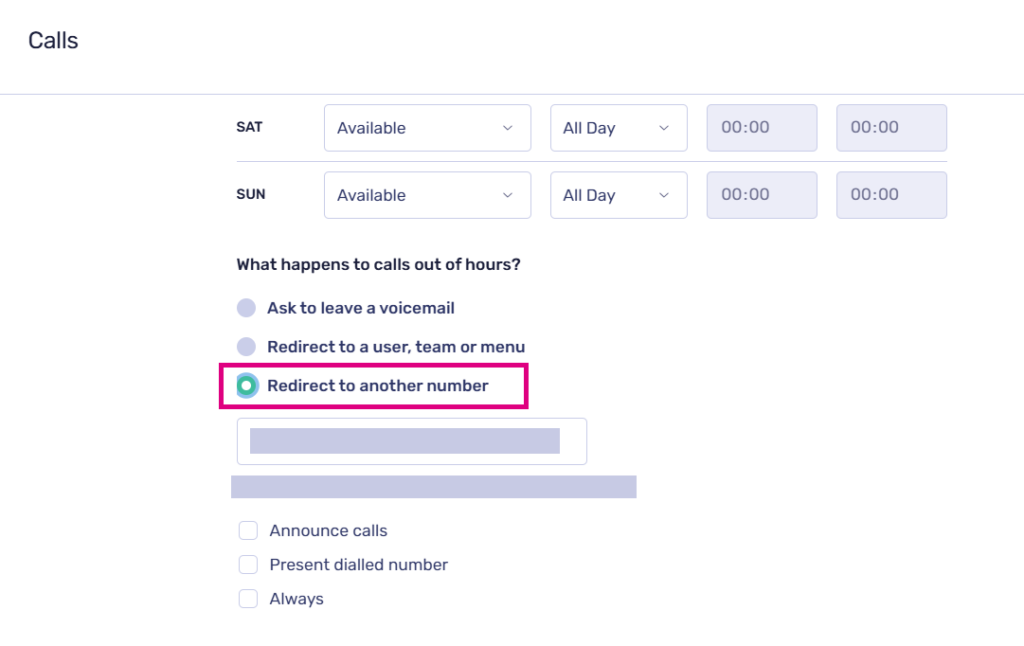Click the Calls page heading
The image size is (1024, 646).
click(x=53, y=41)
